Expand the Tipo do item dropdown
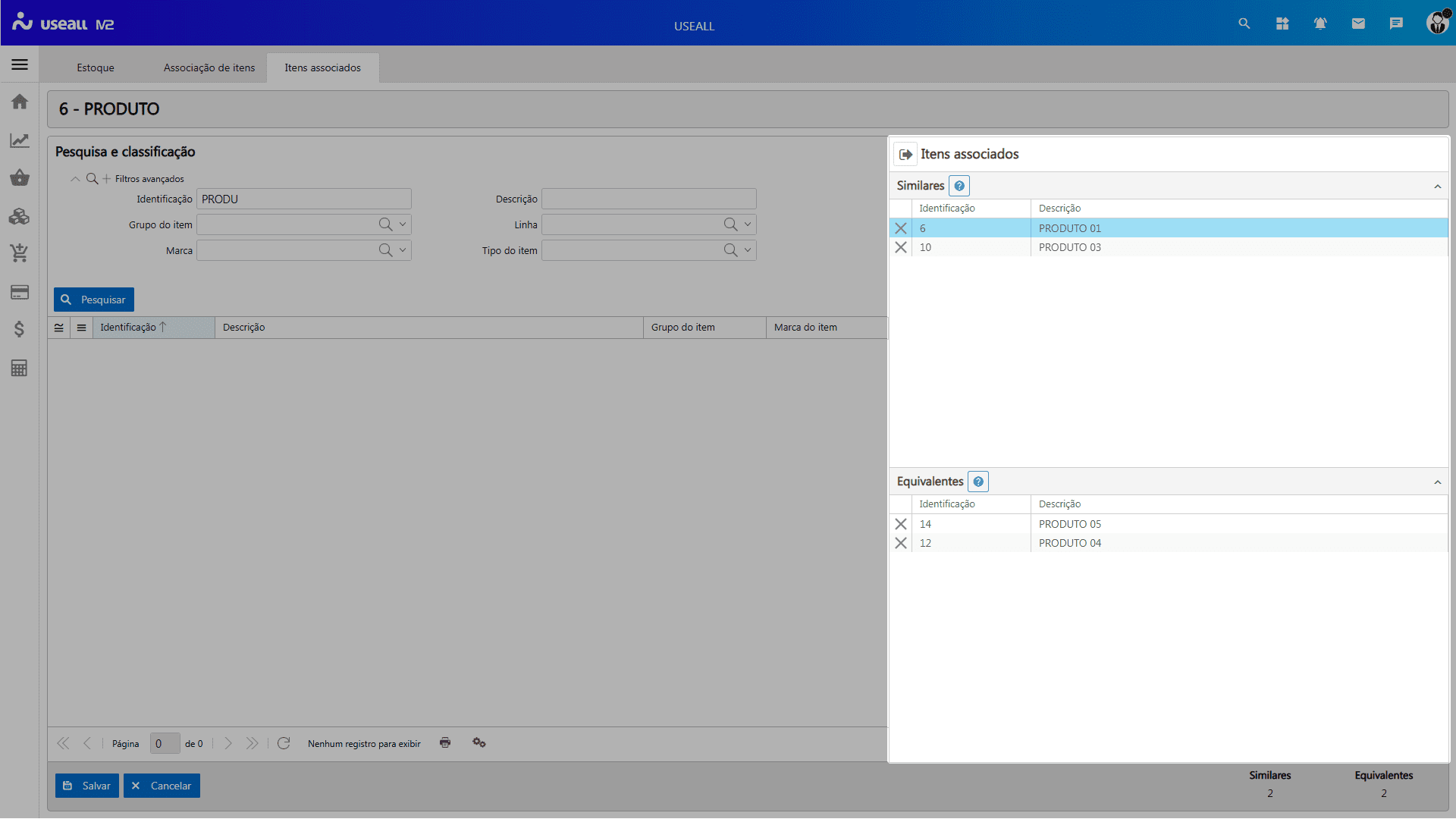Image resolution: width=1456 pixels, height=819 pixels. pyautogui.click(x=748, y=250)
